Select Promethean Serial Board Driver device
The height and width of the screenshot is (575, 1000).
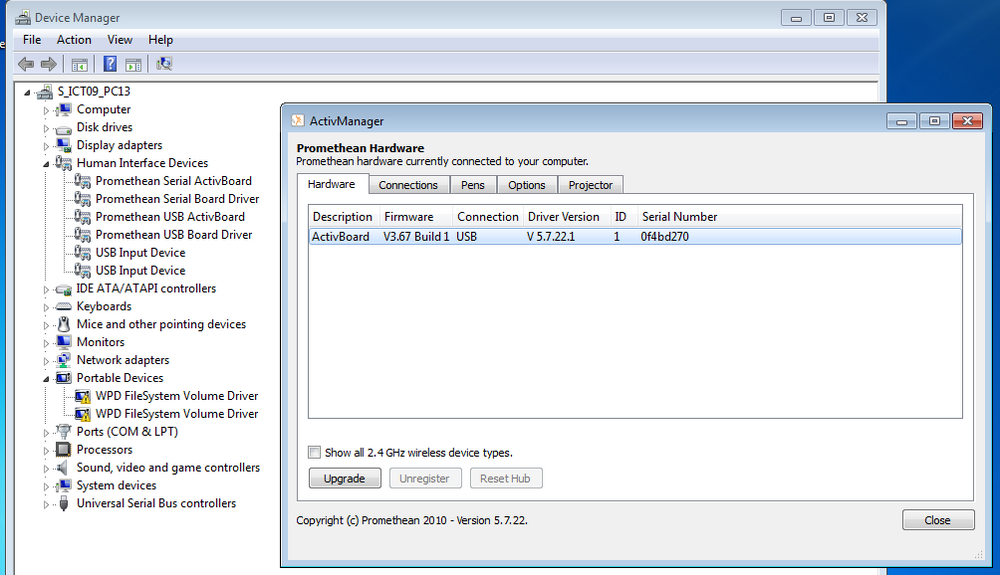tap(177, 199)
